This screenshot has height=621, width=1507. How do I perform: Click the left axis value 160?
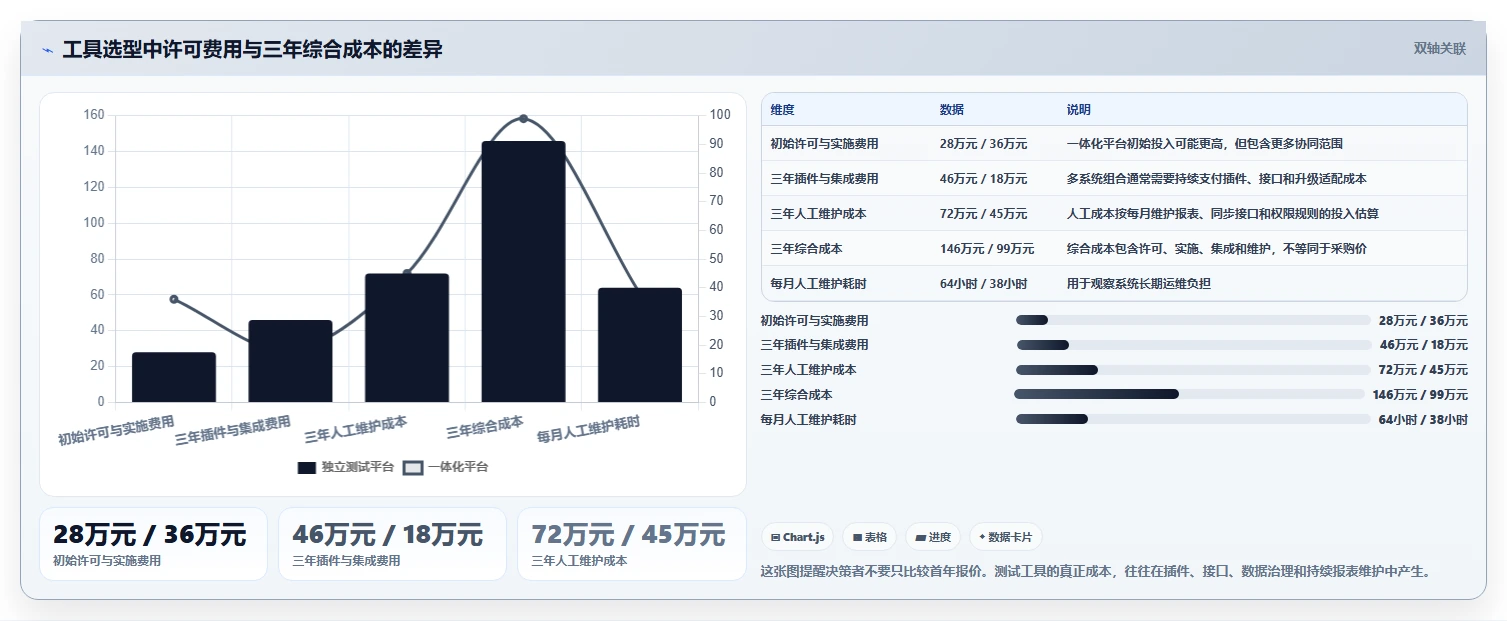pyautogui.click(x=94, y=115)
